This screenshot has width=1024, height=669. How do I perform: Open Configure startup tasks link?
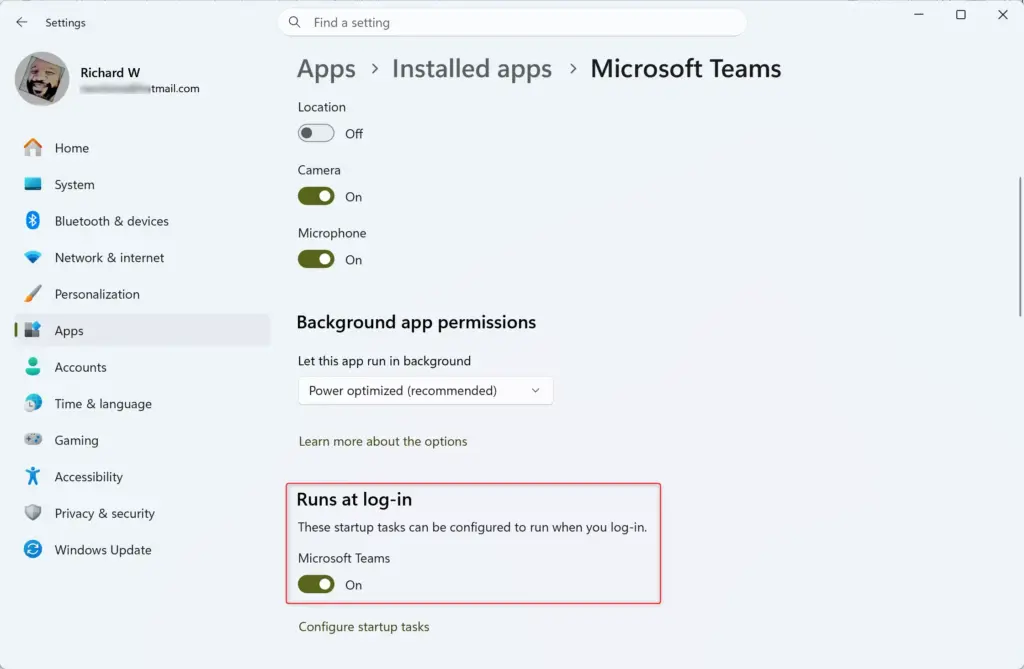[x=364, y=627]
